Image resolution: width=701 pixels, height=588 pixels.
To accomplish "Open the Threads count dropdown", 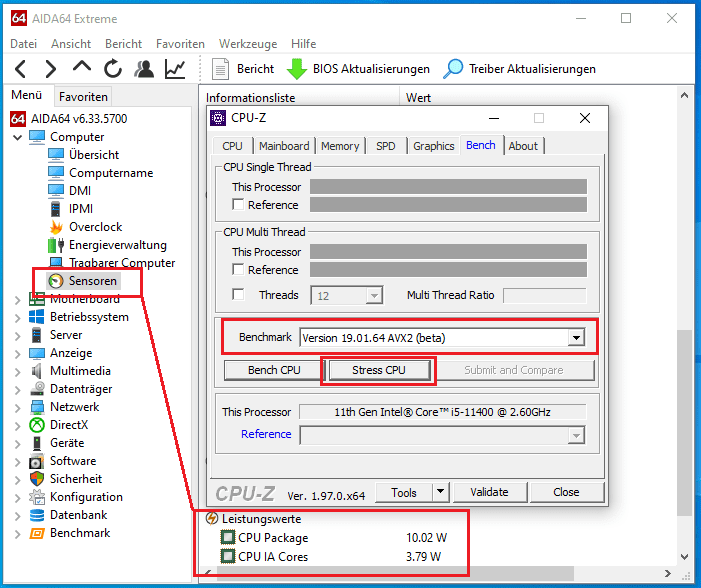I will point(374,296).
